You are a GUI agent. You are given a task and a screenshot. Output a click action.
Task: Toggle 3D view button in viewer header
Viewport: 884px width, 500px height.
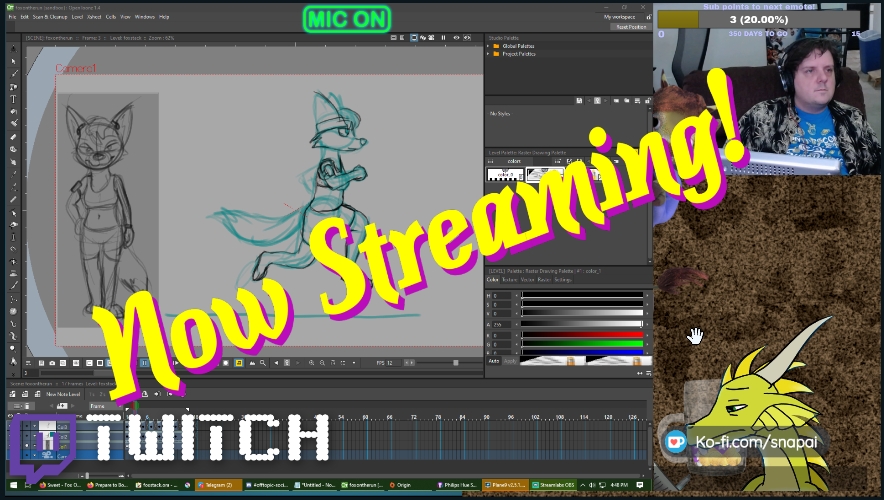pos(423,38)
